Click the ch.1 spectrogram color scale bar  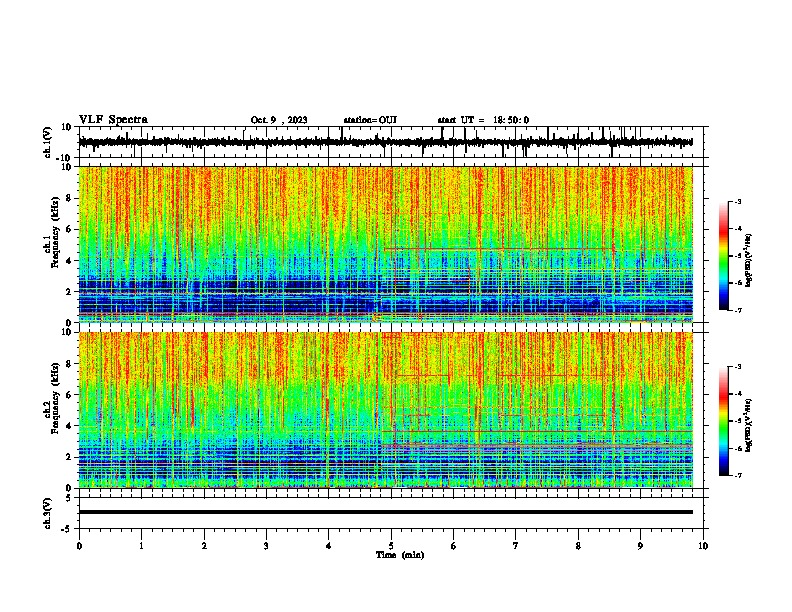click(724, 256)
